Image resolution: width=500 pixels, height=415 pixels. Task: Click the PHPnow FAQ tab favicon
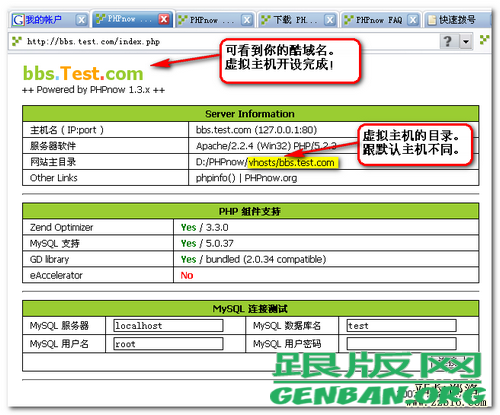[x=349, y=20]
